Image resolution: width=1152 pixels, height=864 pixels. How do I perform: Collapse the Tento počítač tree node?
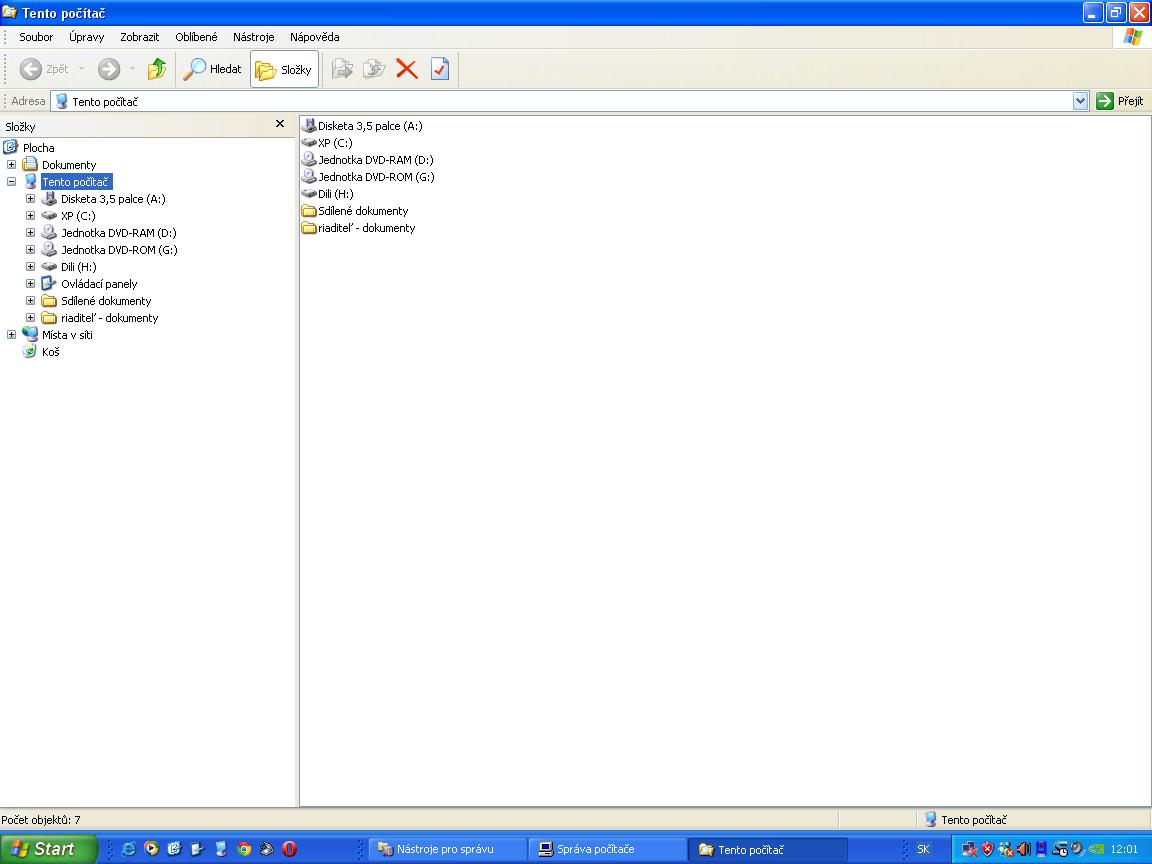11,181
